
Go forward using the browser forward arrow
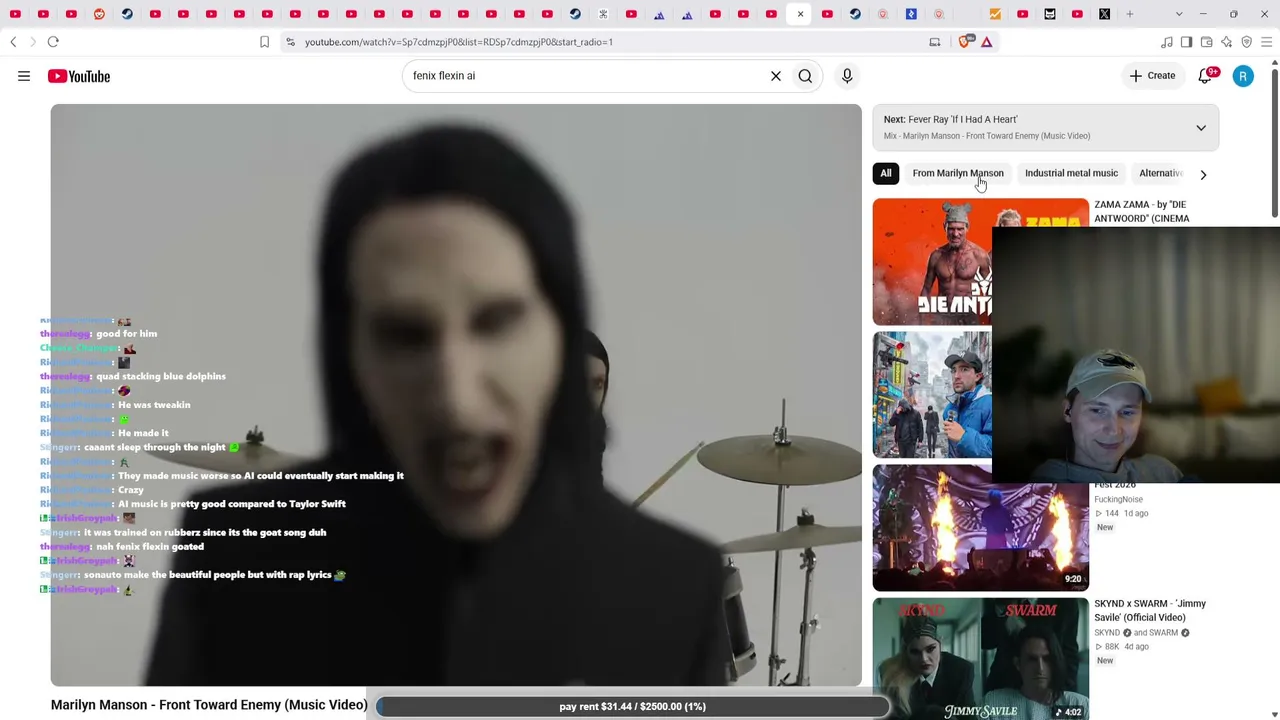[32, 42]
